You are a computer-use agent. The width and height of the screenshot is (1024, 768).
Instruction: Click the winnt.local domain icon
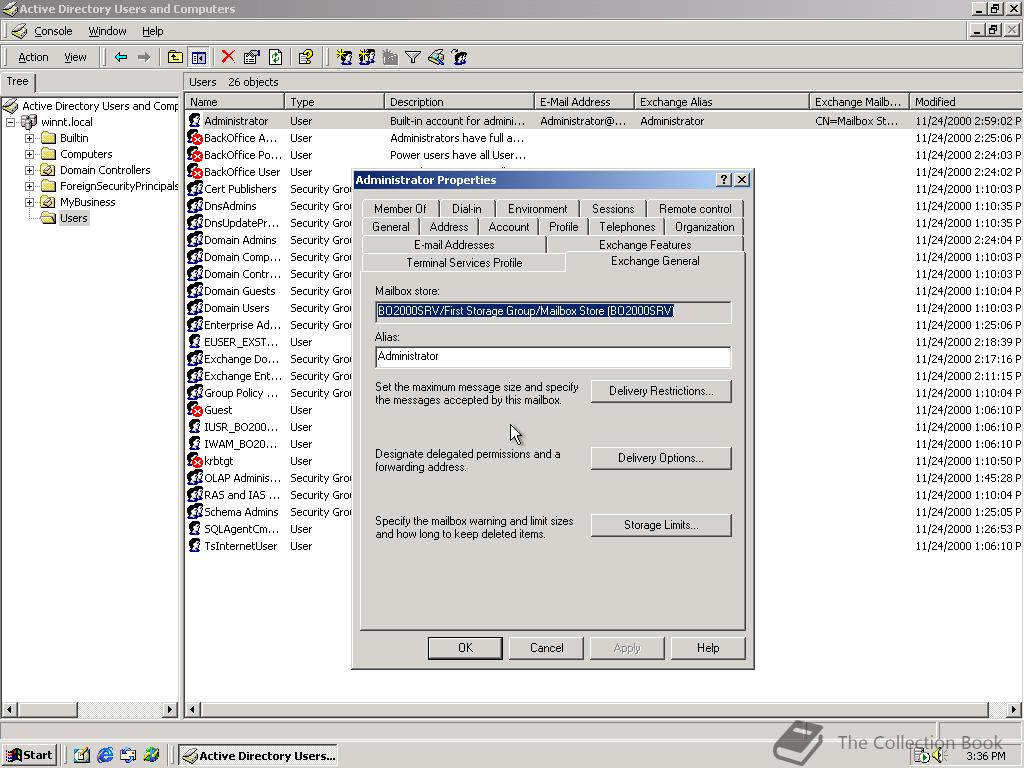[29, 122]
